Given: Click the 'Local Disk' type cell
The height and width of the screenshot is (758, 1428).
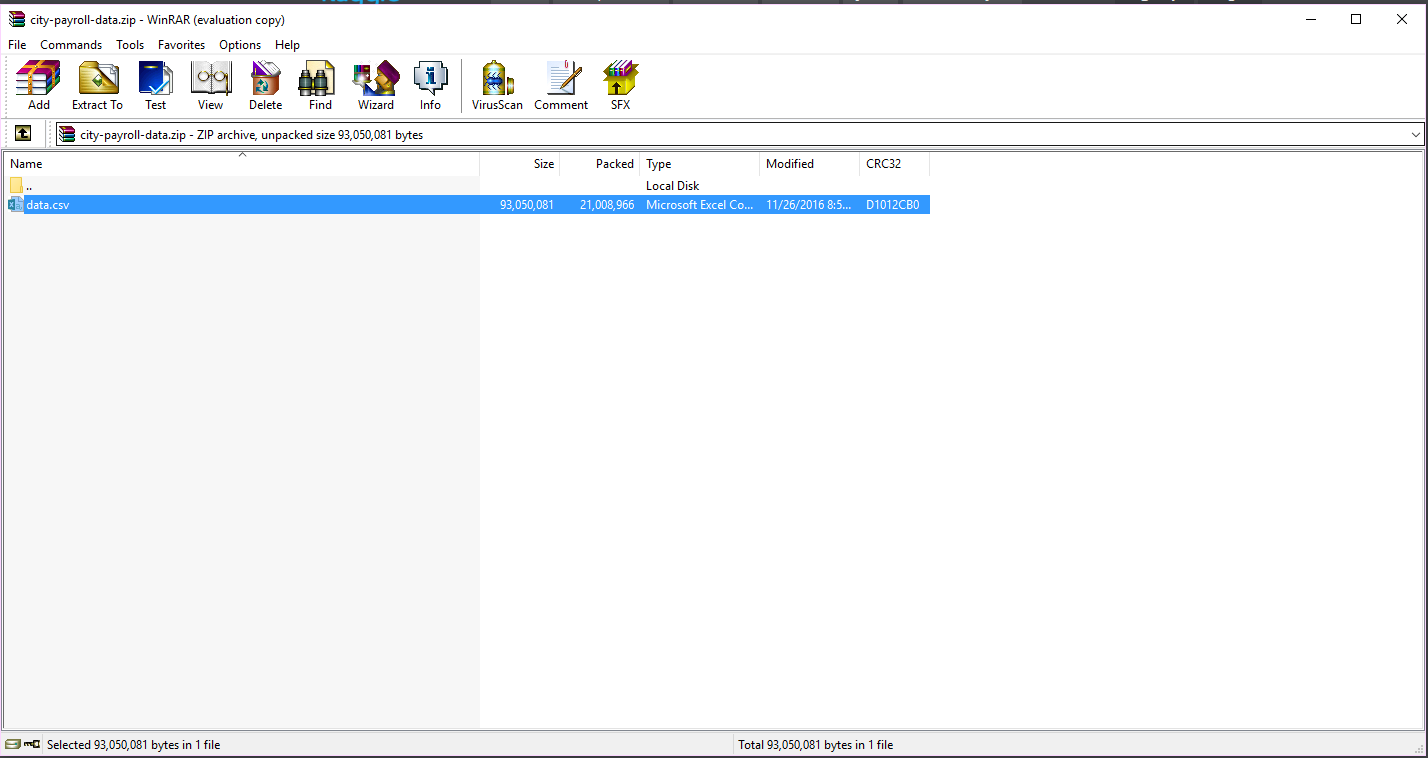Looking at the screenshot, I should coord(673,186).
